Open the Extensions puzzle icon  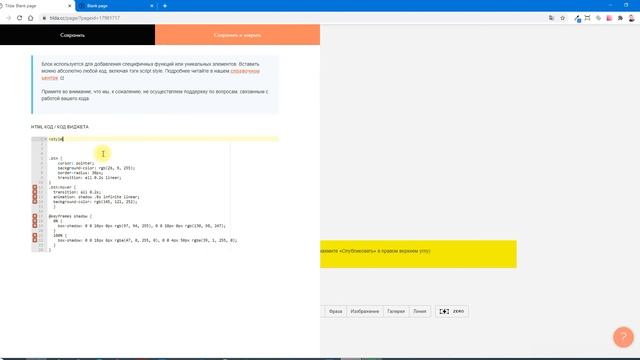pyautogui.click(x=620, y=18)
